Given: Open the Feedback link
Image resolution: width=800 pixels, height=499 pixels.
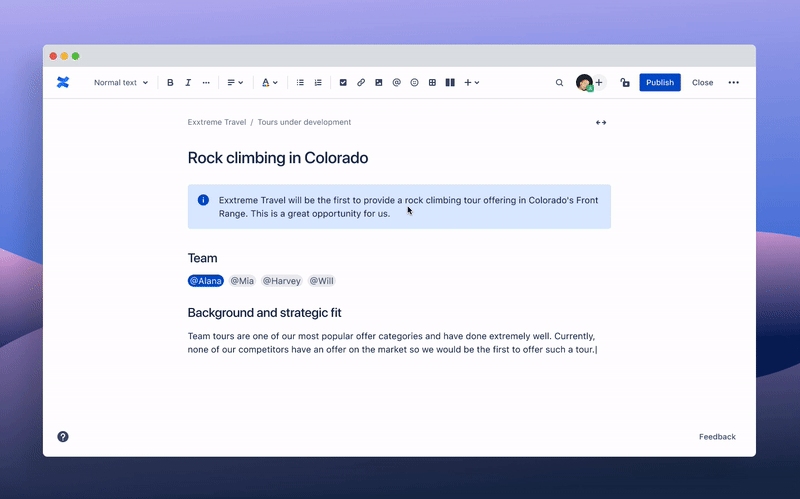Looking at the screenshot, I should click(717, 437).
